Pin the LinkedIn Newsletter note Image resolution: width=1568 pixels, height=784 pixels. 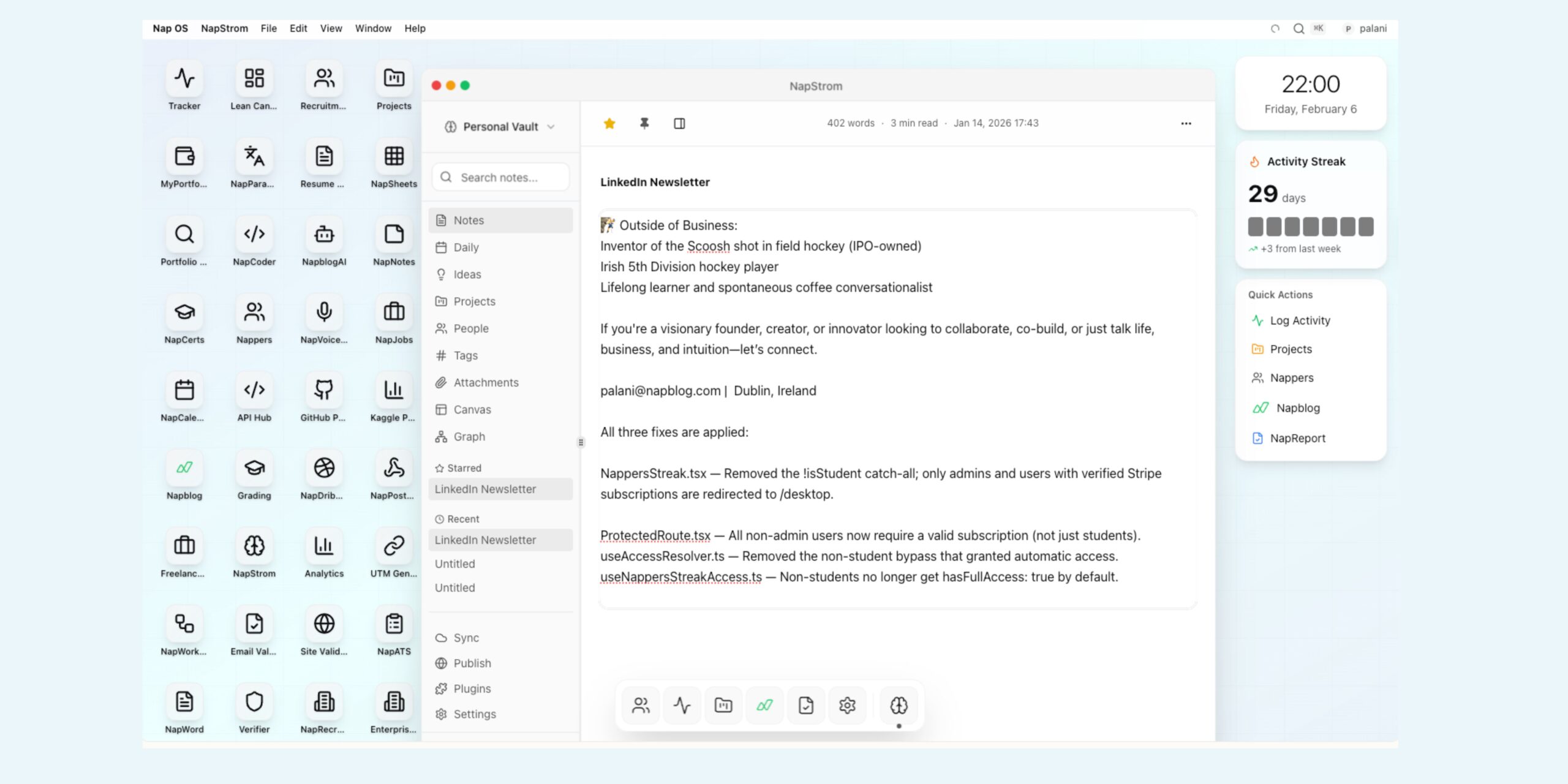point(644,123)
